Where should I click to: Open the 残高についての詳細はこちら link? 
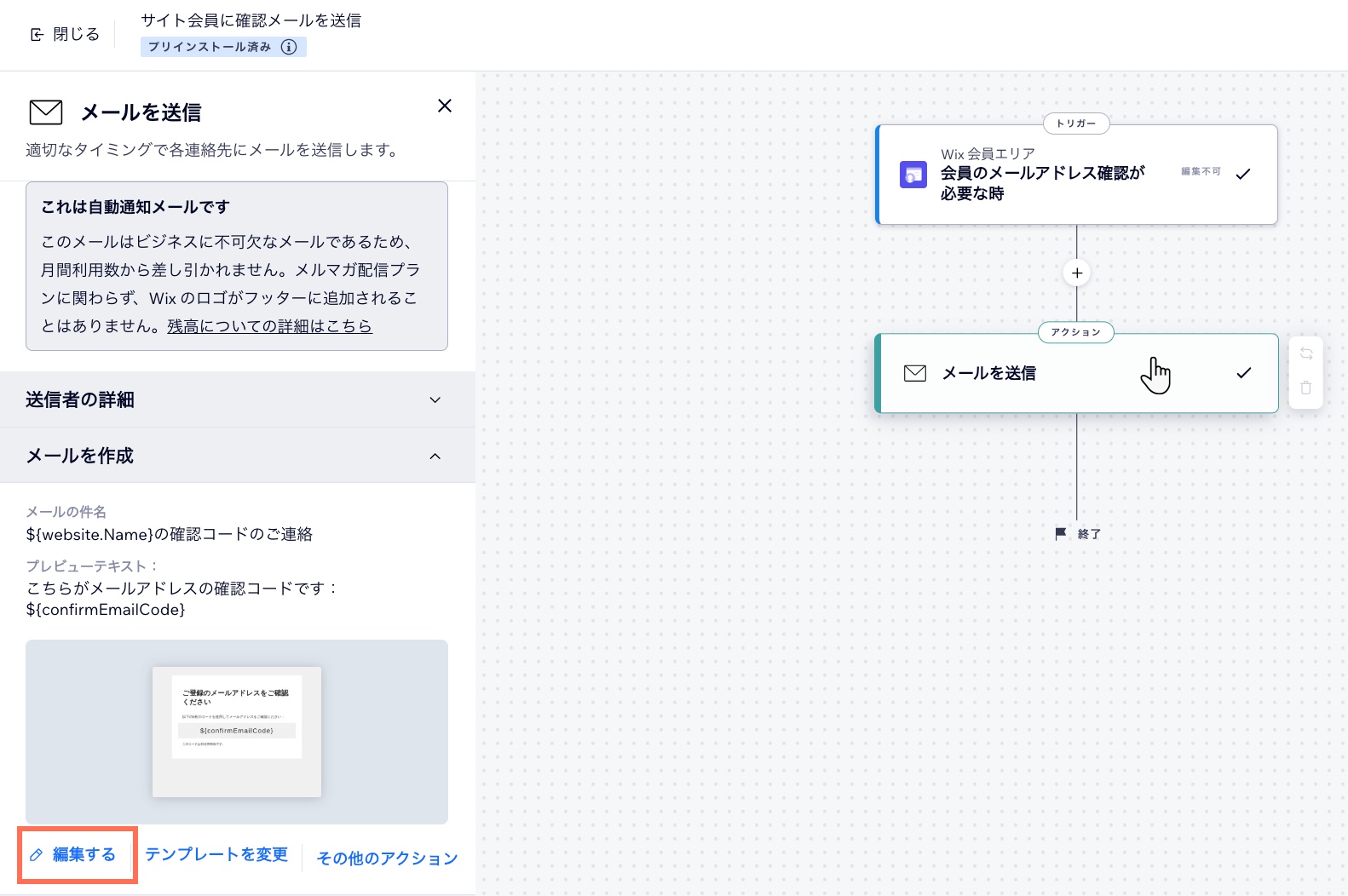click(x=269, y=326)
